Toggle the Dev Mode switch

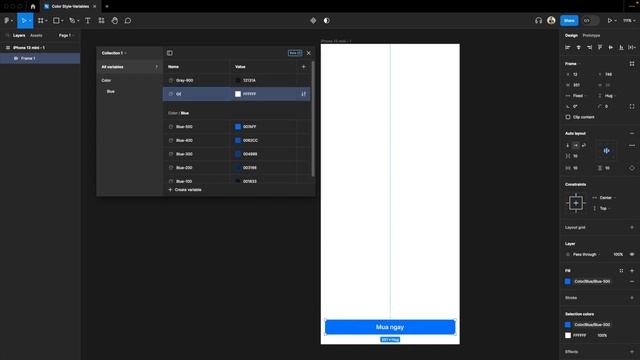point(590,20)
